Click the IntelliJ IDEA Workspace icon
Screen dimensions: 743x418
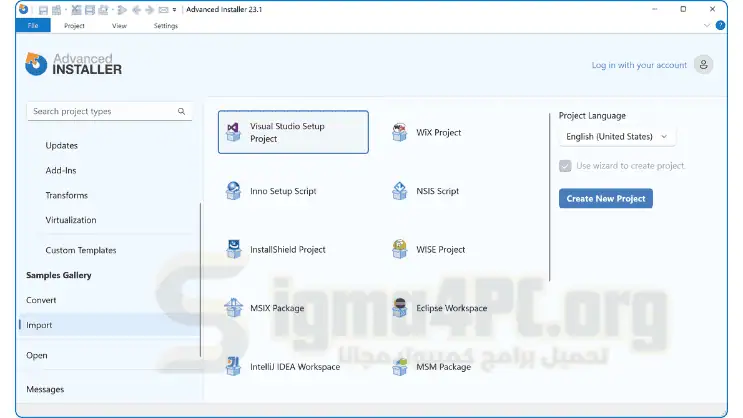coord(233,366)
